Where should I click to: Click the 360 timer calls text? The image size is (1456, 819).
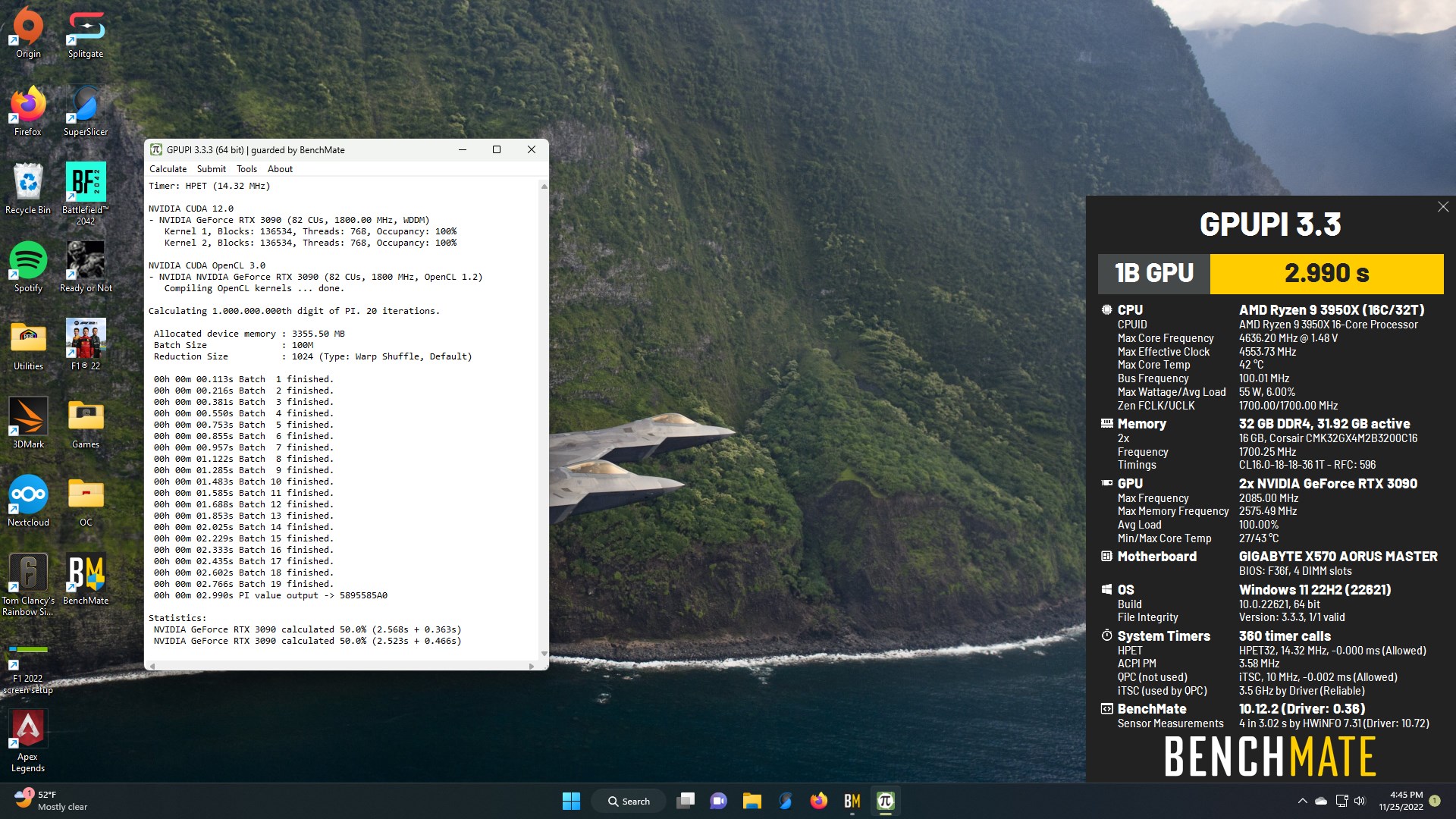pyautogui.click(x=1285, y=636)
